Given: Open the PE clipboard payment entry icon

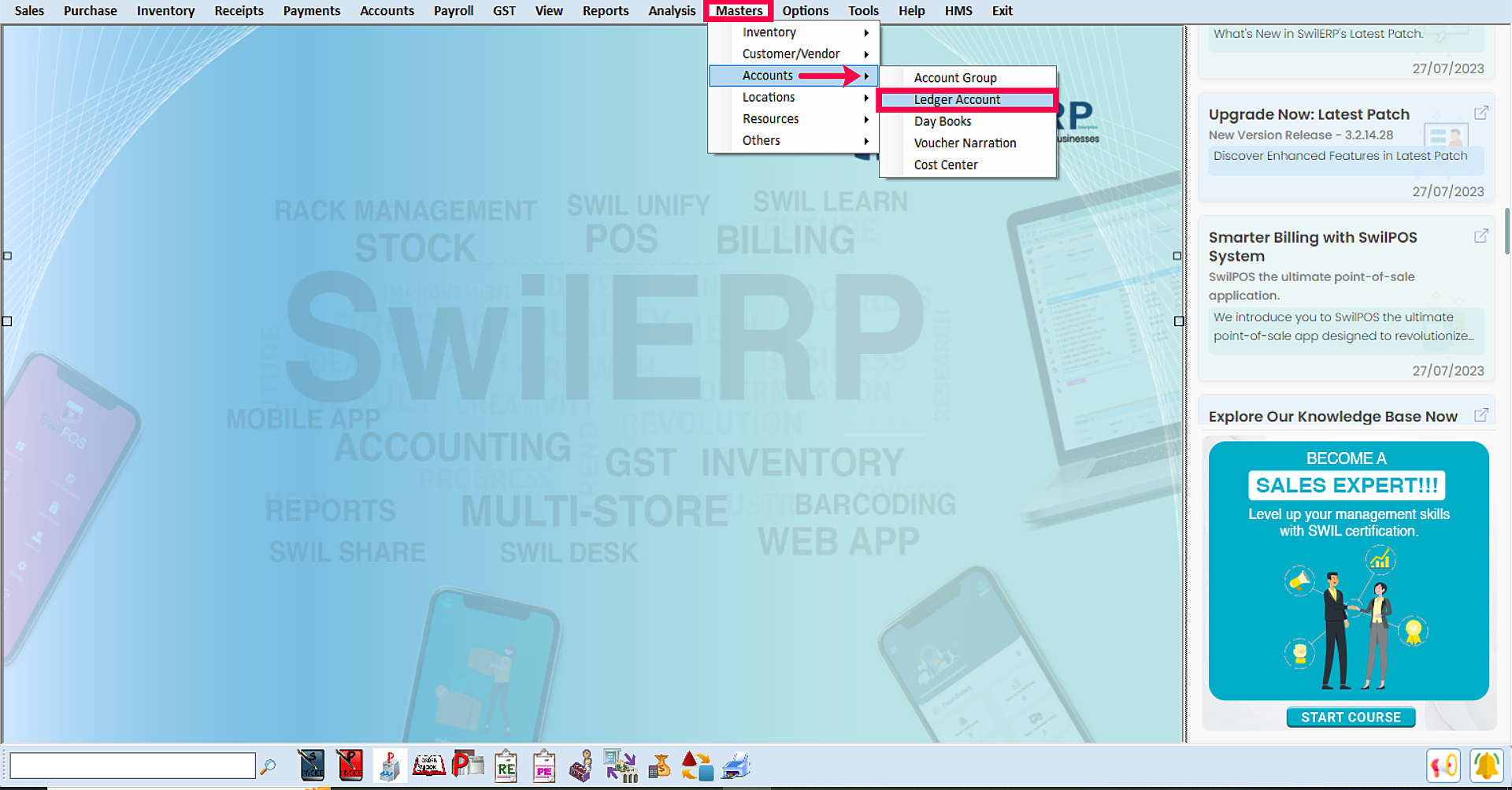Looking at the screenshot, I should click(x=543, y=766).
